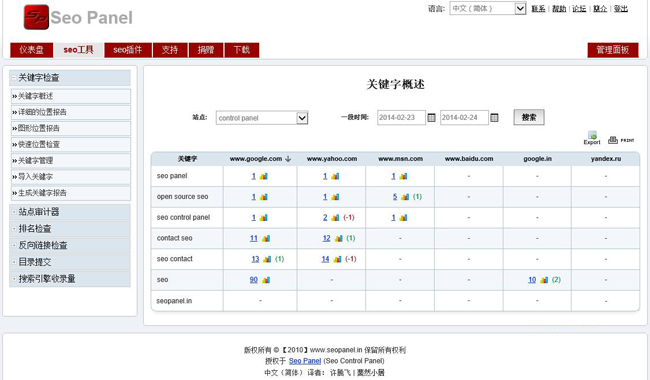The image size is (650, 380).
Task: Expand the 站点审计器 section
Action: [70, 212]
